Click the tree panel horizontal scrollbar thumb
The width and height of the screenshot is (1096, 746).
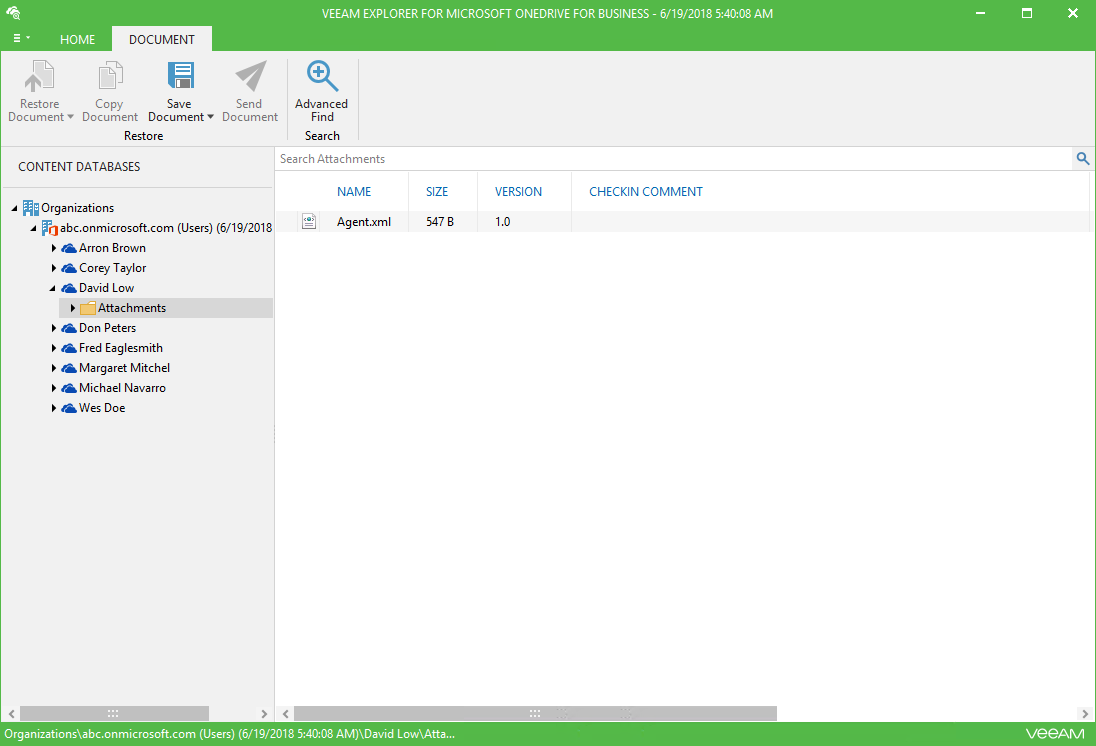[114, 714]
